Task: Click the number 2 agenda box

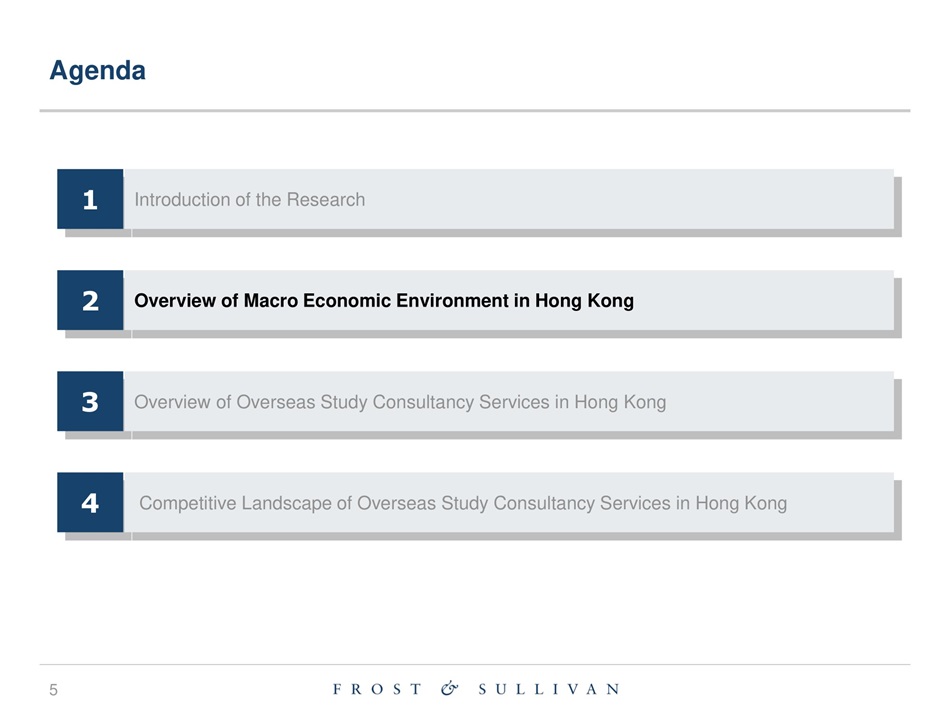Action: [x=90, y=300]
